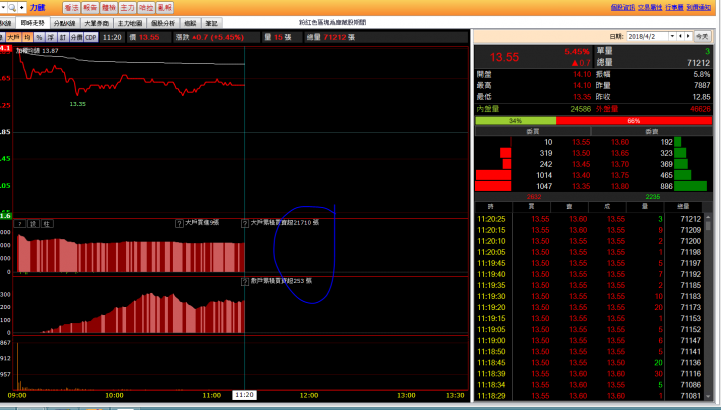The image size is (721, 410).
Task: Click the 內盤量 value 24586
Action: 580,109
